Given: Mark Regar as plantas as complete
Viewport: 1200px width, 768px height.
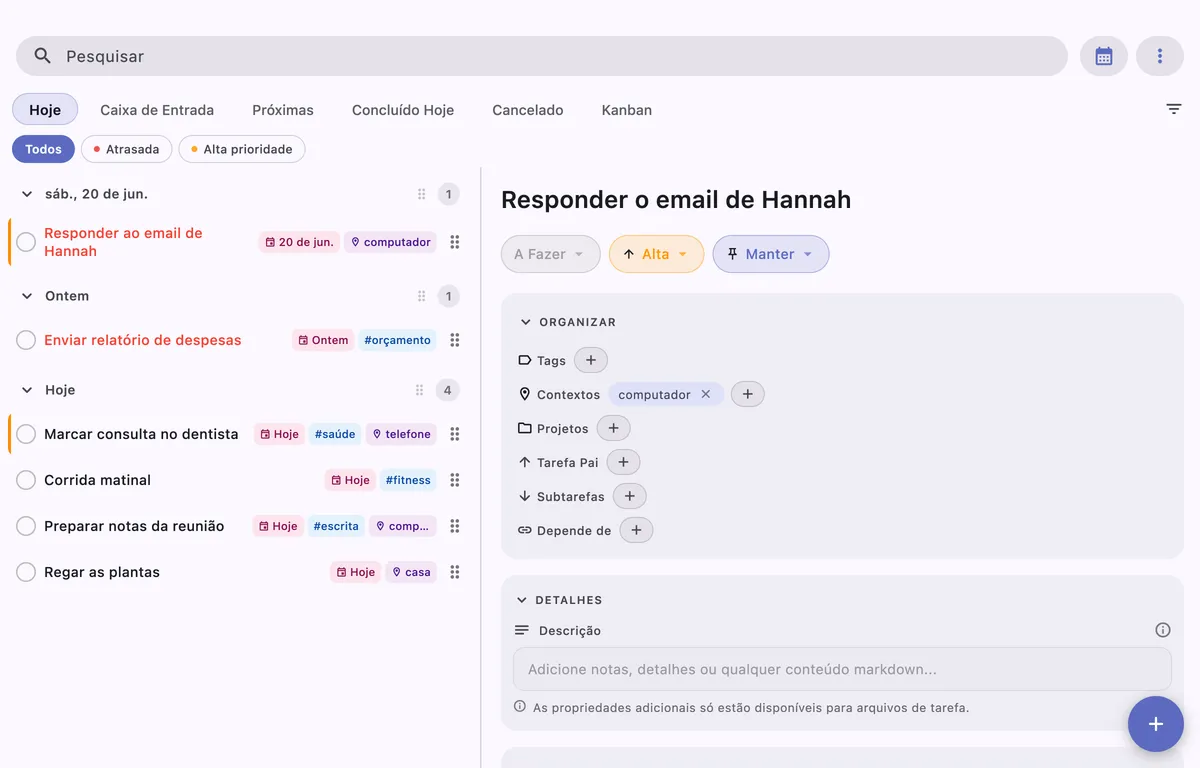Looking at the screenshot, I should [26, 572].
